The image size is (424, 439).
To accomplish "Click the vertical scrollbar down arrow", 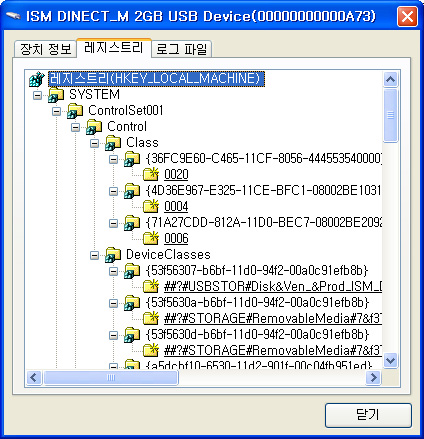I will (x=391, y=361).
